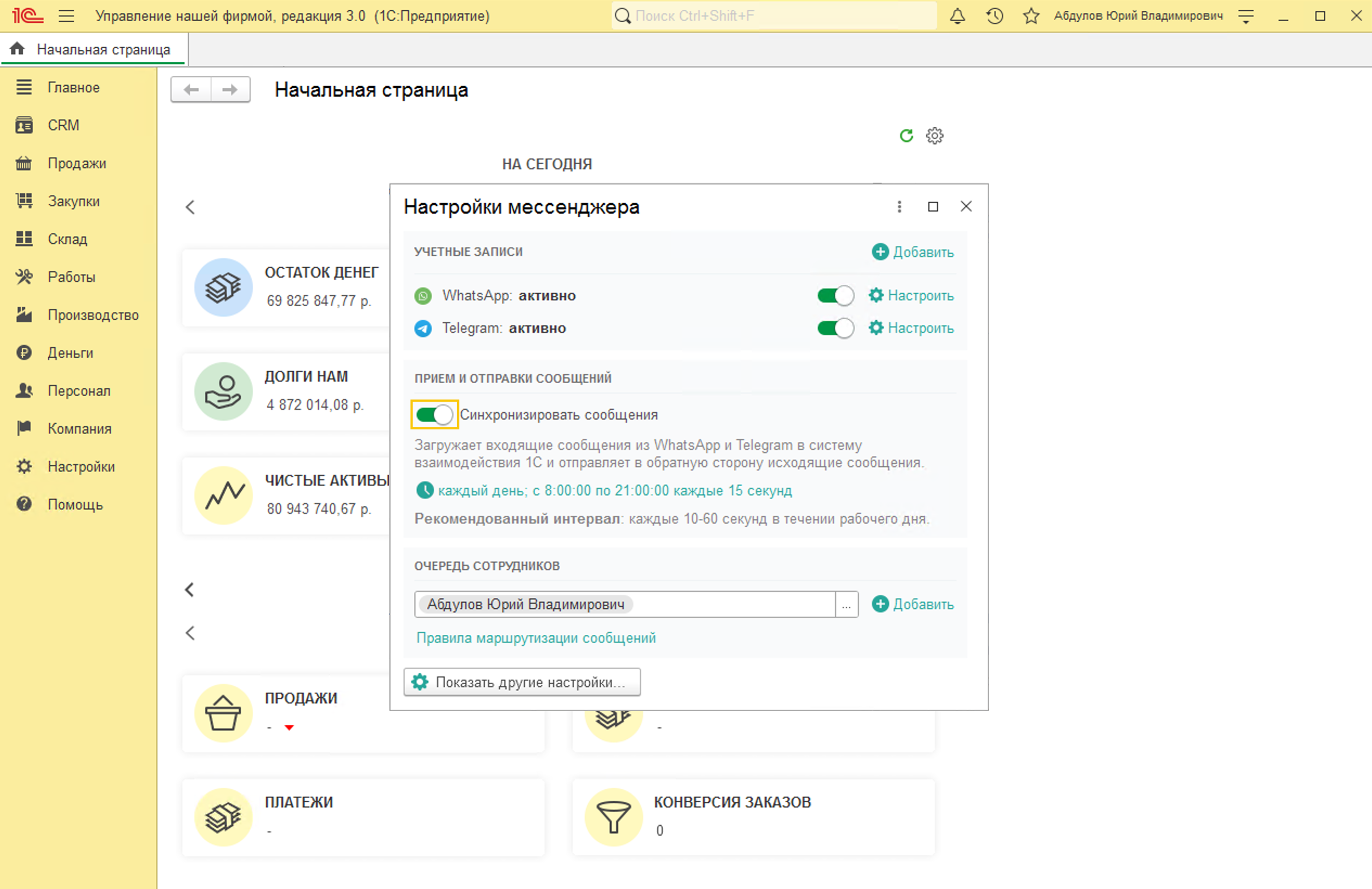This screenshot has height=889, width=1372.
Task: Collapse НА СЕГОДНЯ section with left chevron
Action: pyautogui.click(x=190, y=208)
